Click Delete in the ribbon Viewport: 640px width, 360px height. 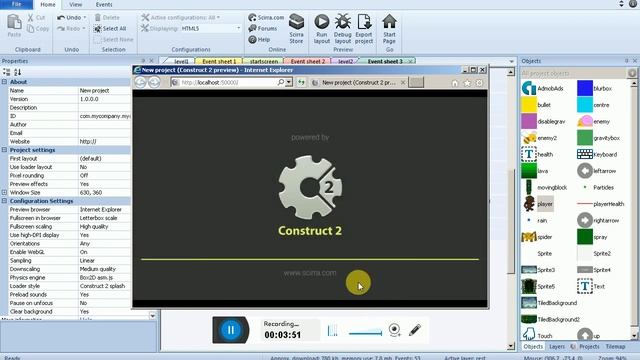pyautogui.click(x=107, y=18)
